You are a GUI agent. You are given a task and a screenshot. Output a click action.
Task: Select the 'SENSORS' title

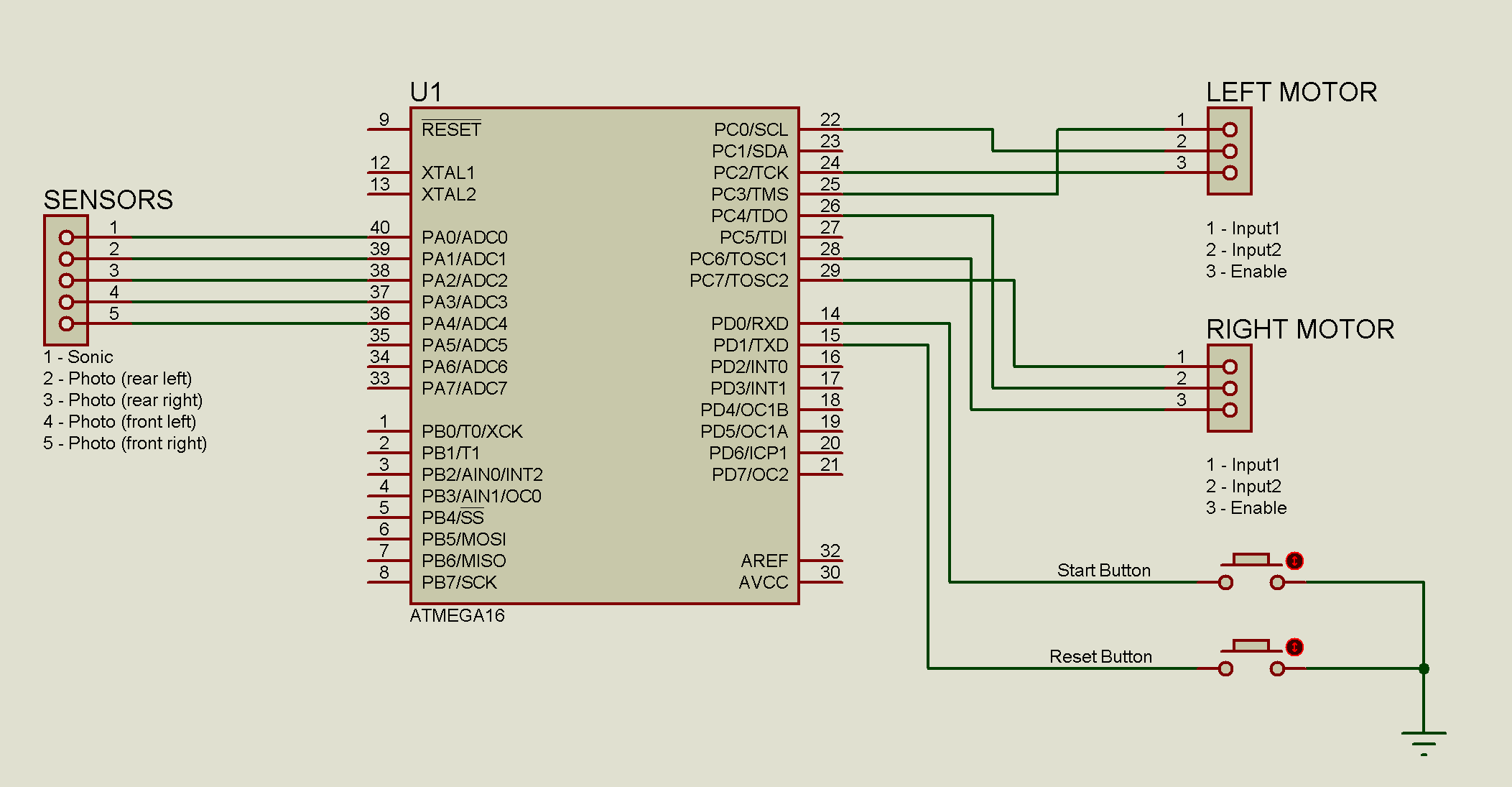tap(108, 200)
